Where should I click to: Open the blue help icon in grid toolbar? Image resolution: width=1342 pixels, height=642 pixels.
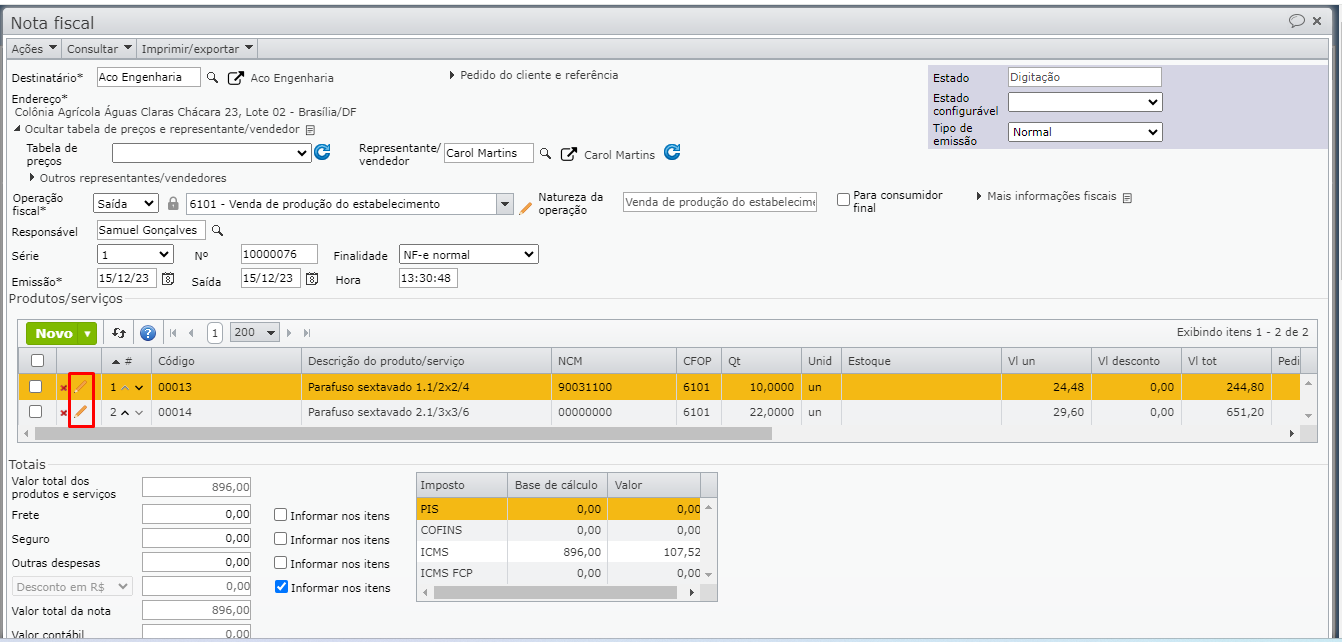pyautogui.click(x=148, y=333)
